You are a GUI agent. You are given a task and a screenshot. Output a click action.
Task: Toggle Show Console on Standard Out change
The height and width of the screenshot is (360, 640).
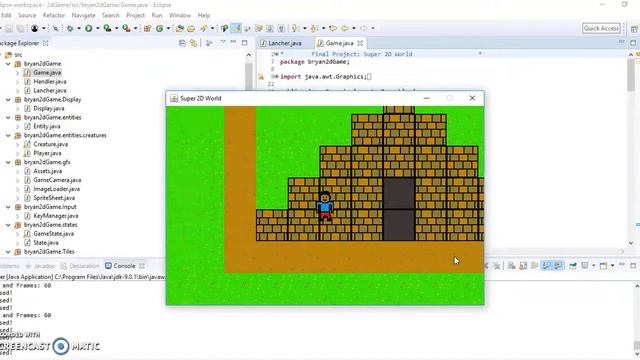click(546, 266)
